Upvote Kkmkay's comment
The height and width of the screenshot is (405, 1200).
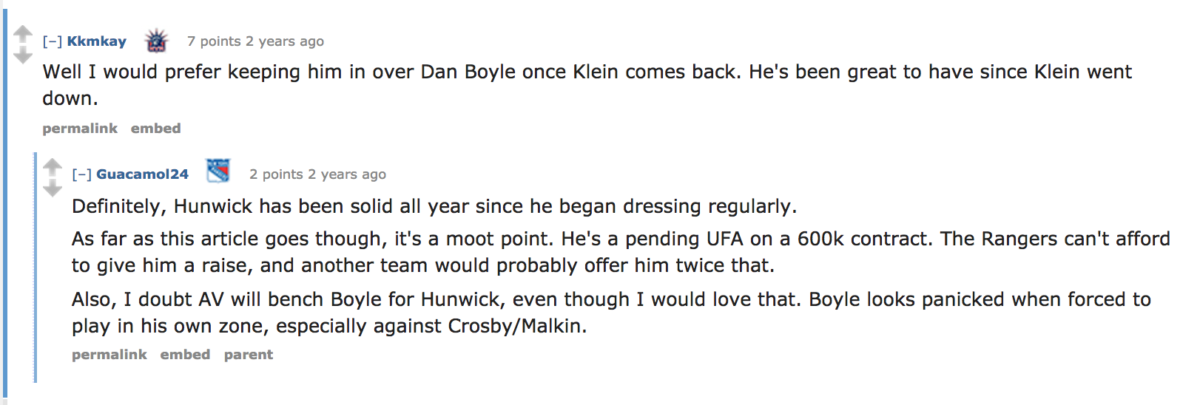pyautogui.click(x=22, y=33)
